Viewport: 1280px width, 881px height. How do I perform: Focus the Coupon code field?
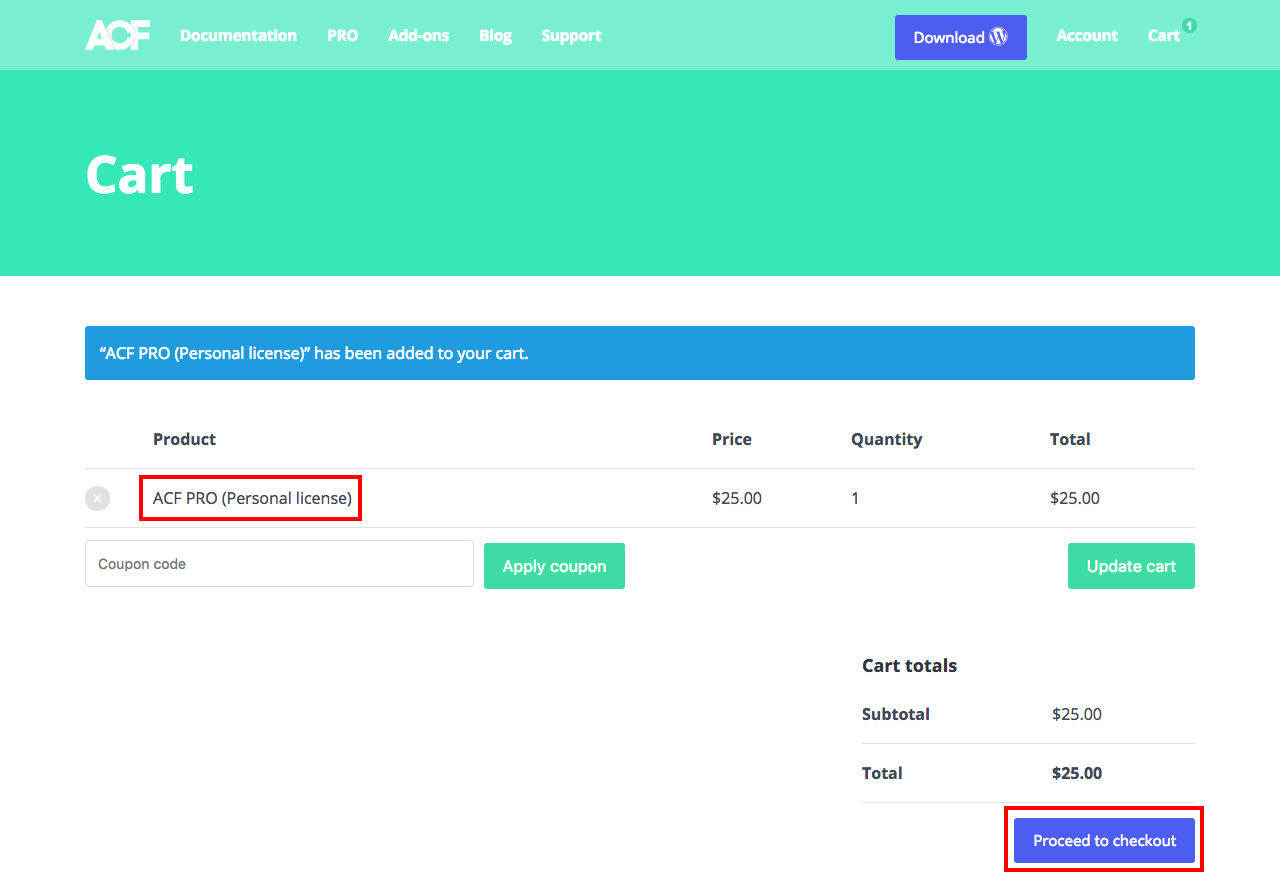[279, 564]
